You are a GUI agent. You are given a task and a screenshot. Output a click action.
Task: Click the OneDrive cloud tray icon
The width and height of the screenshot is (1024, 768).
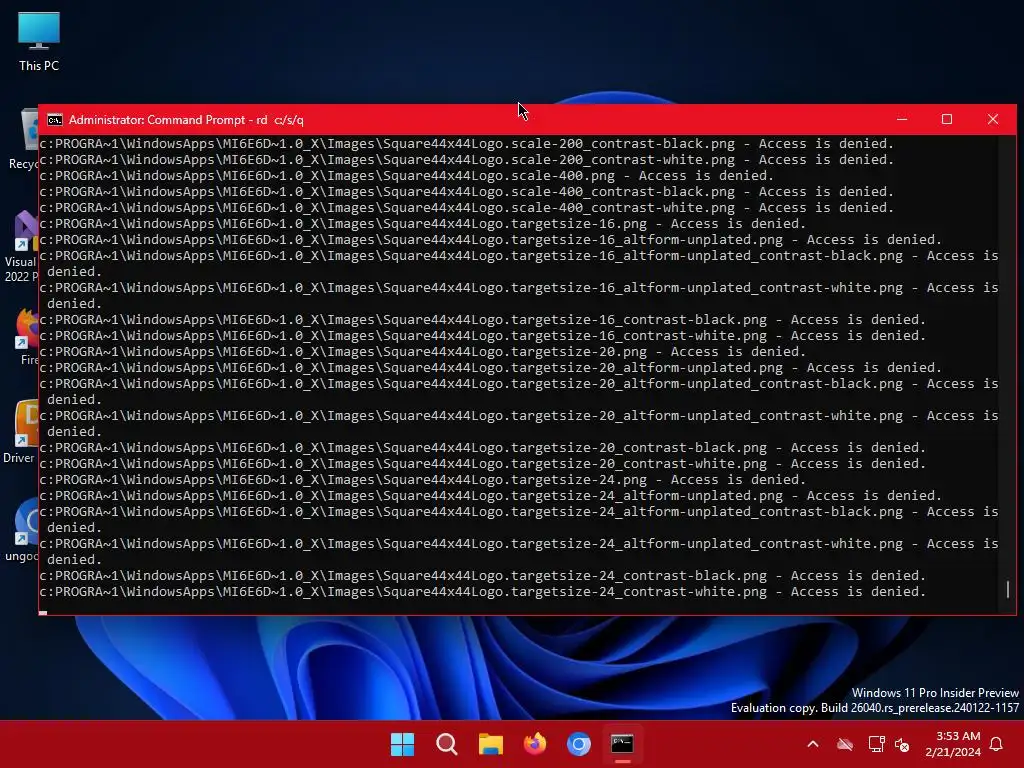[845, 744]
